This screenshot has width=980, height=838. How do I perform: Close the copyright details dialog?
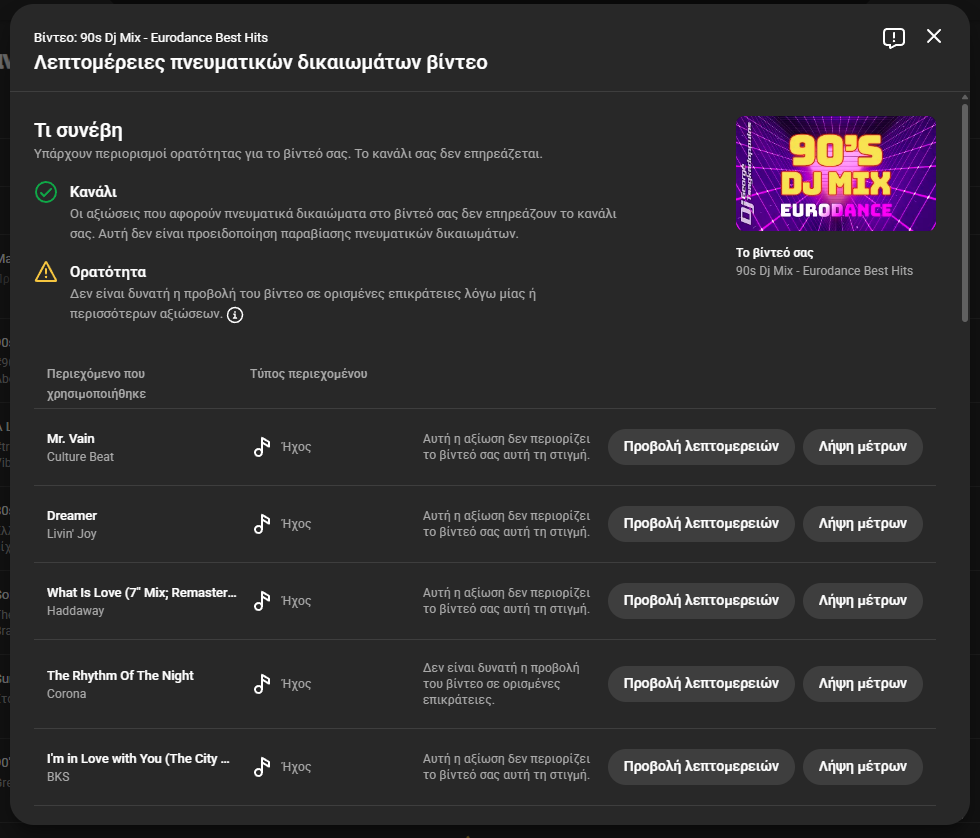[x=934, y=37]
